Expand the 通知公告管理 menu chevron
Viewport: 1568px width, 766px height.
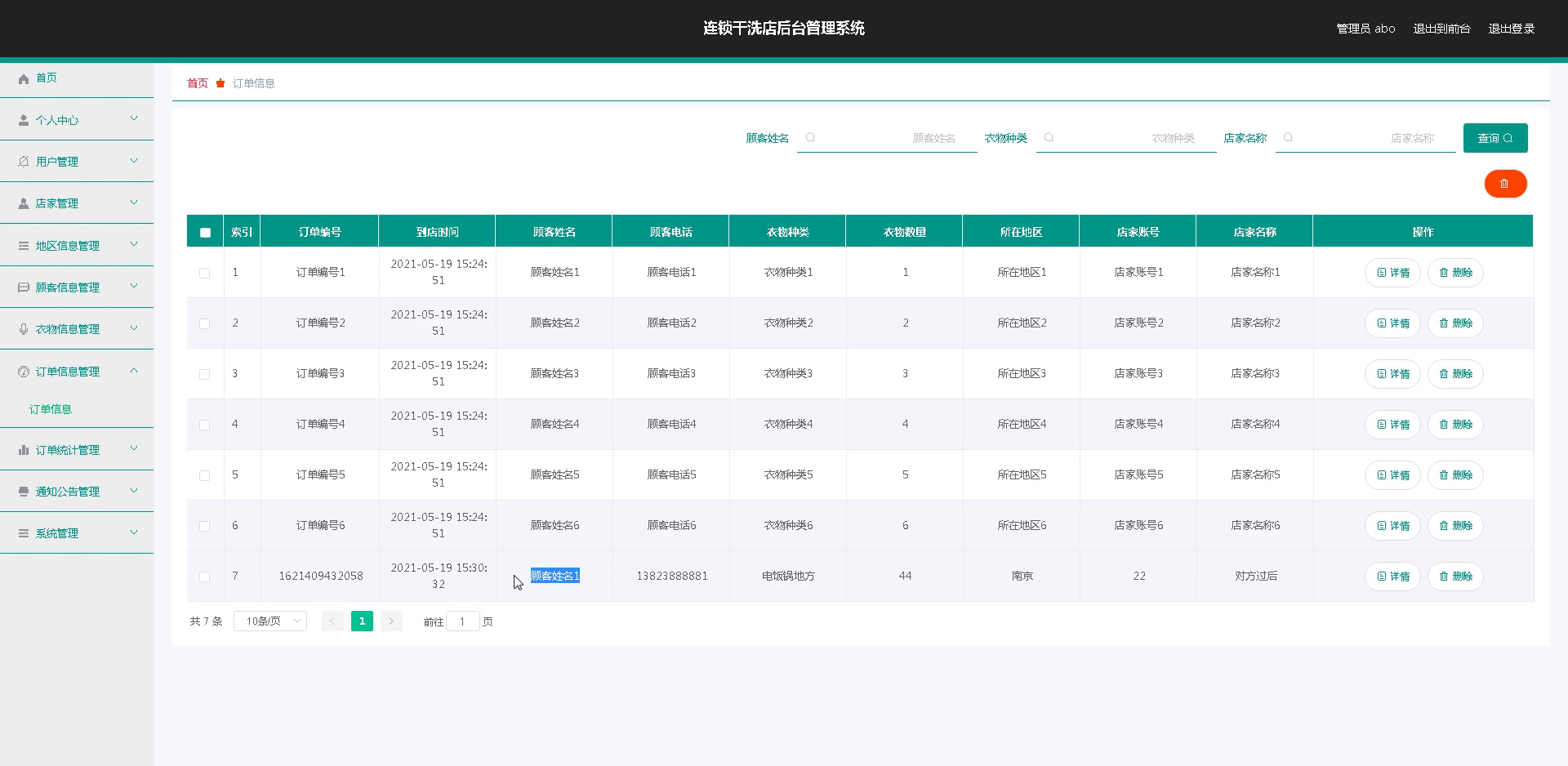click(134, 491)
